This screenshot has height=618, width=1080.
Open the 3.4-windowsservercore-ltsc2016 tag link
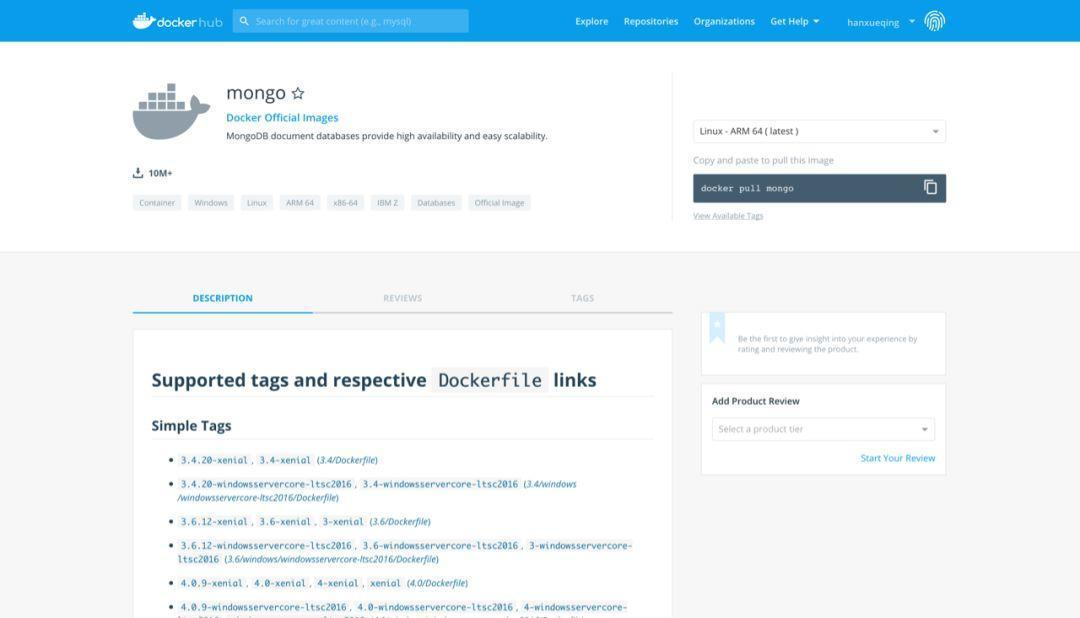coord(440,484)
